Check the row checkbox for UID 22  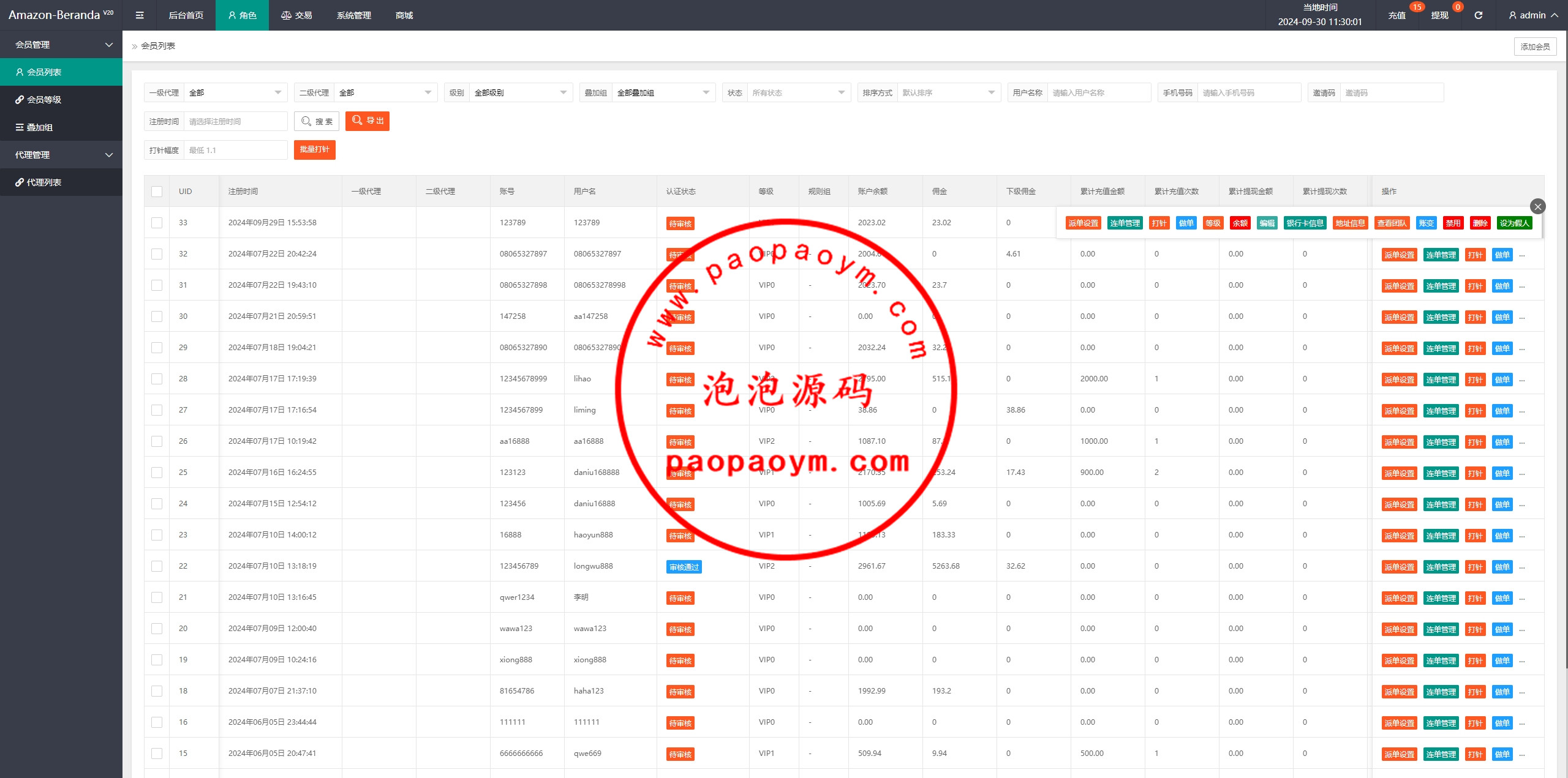[157, 566]
